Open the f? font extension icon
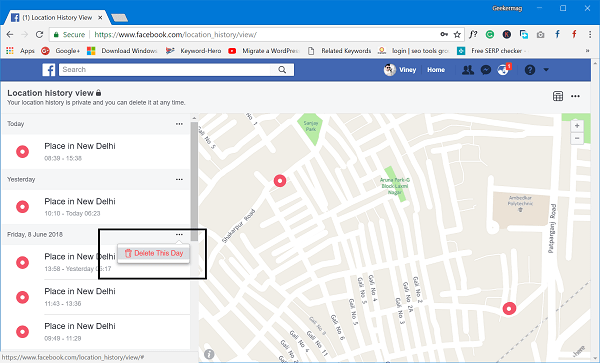This screenshot has width=600, height=363. (x=473, y=34)
